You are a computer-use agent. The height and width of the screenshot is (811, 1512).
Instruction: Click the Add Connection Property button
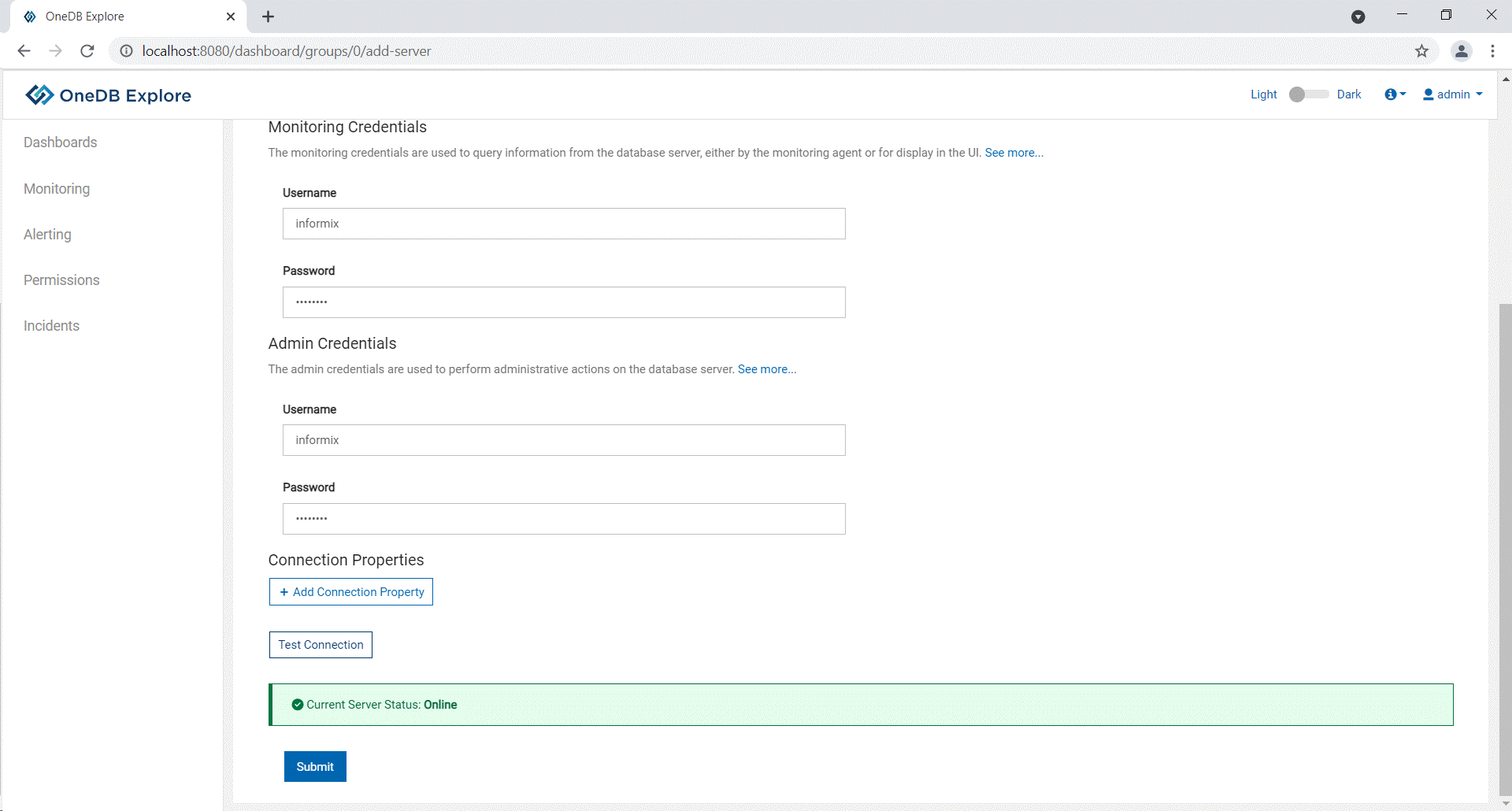click(x=351, y=592)
